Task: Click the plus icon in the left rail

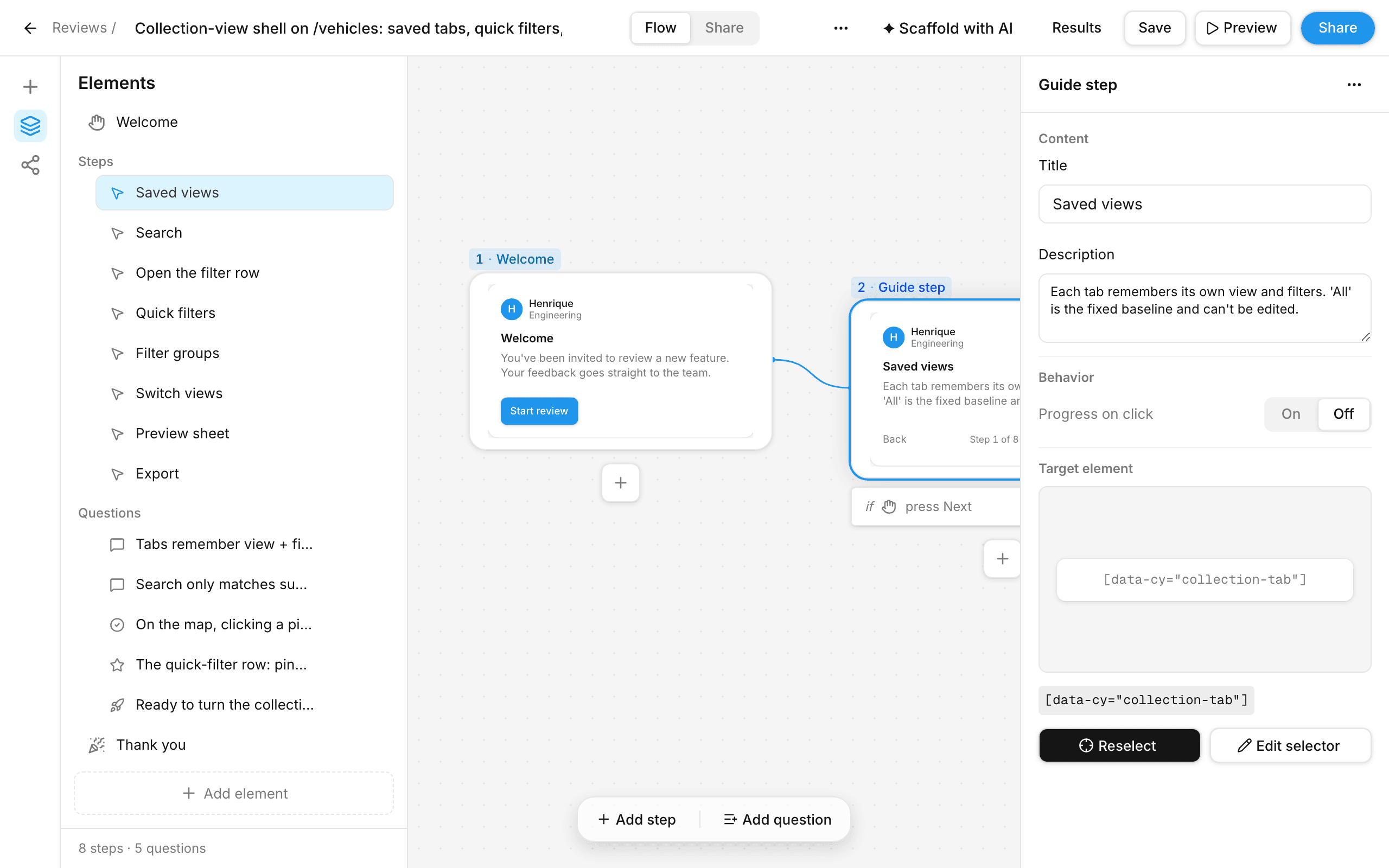Action: 30,87
